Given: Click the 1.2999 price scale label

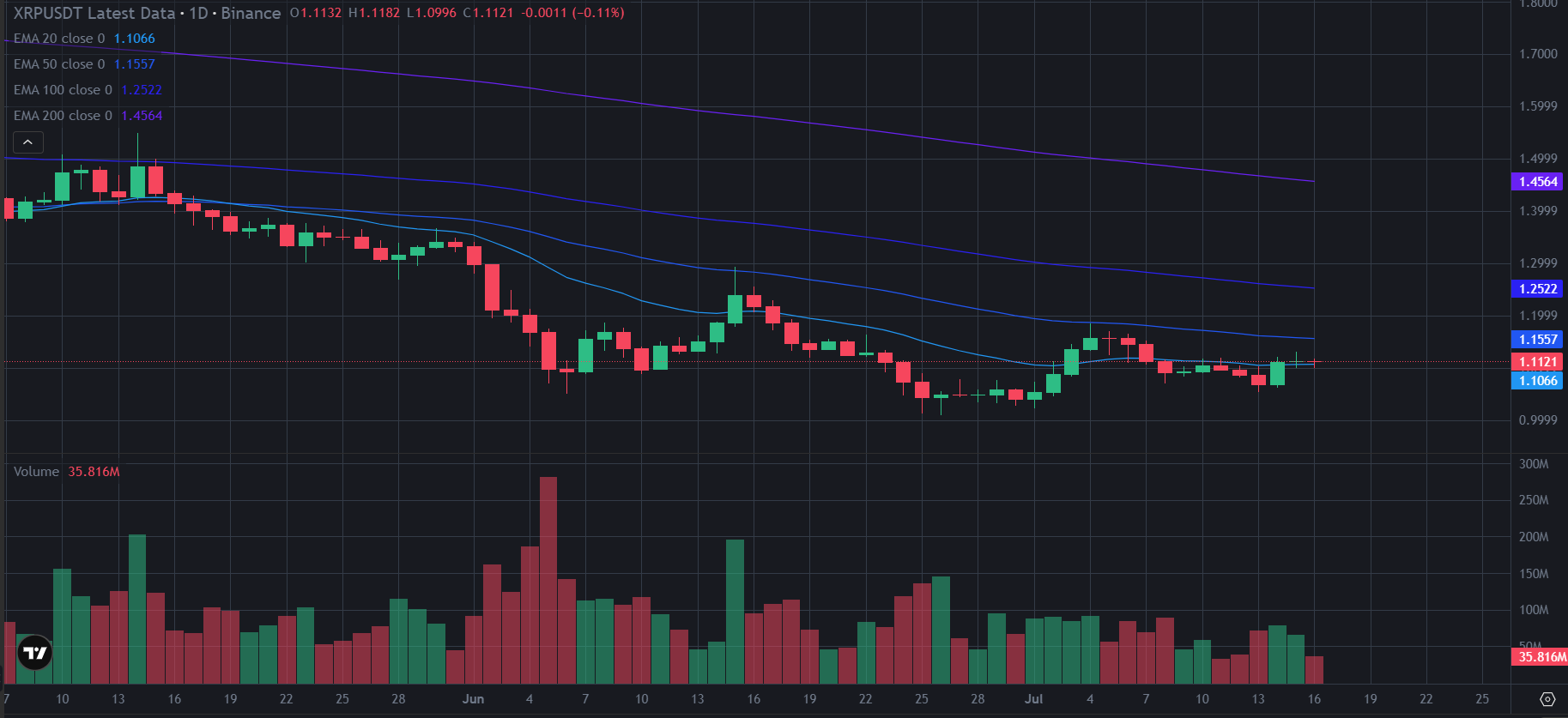Looking at the screenshot, I should [x=1538, y=263].
